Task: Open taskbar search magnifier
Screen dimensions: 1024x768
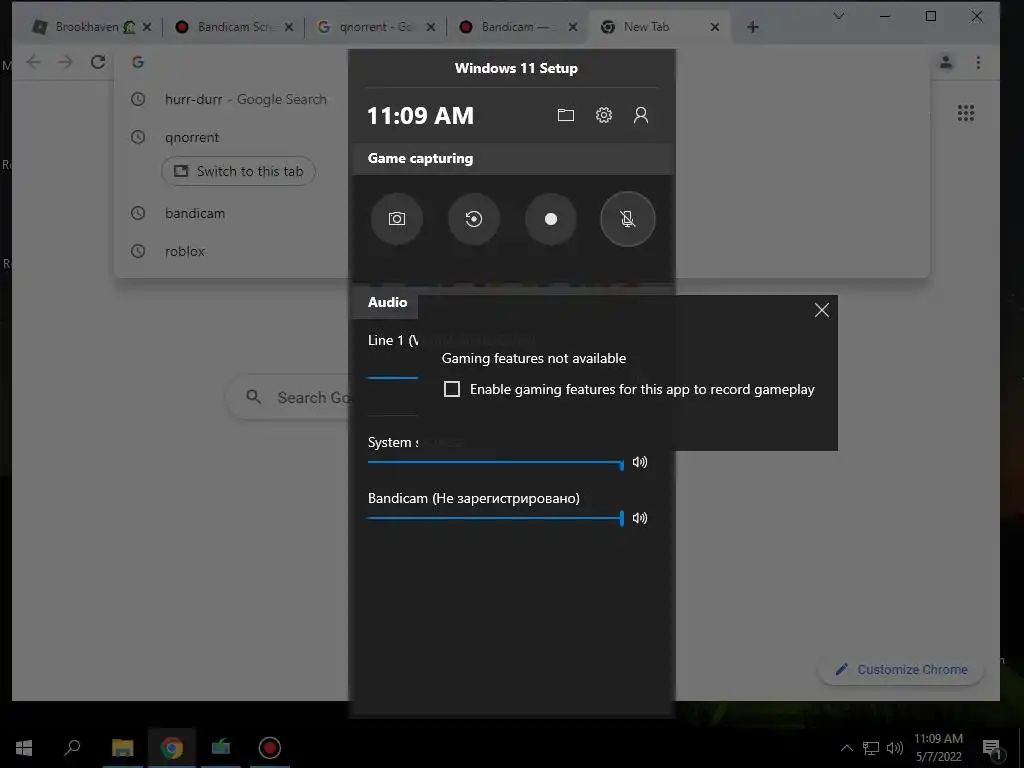Action: pyautogui.click(x=72, y=748)
